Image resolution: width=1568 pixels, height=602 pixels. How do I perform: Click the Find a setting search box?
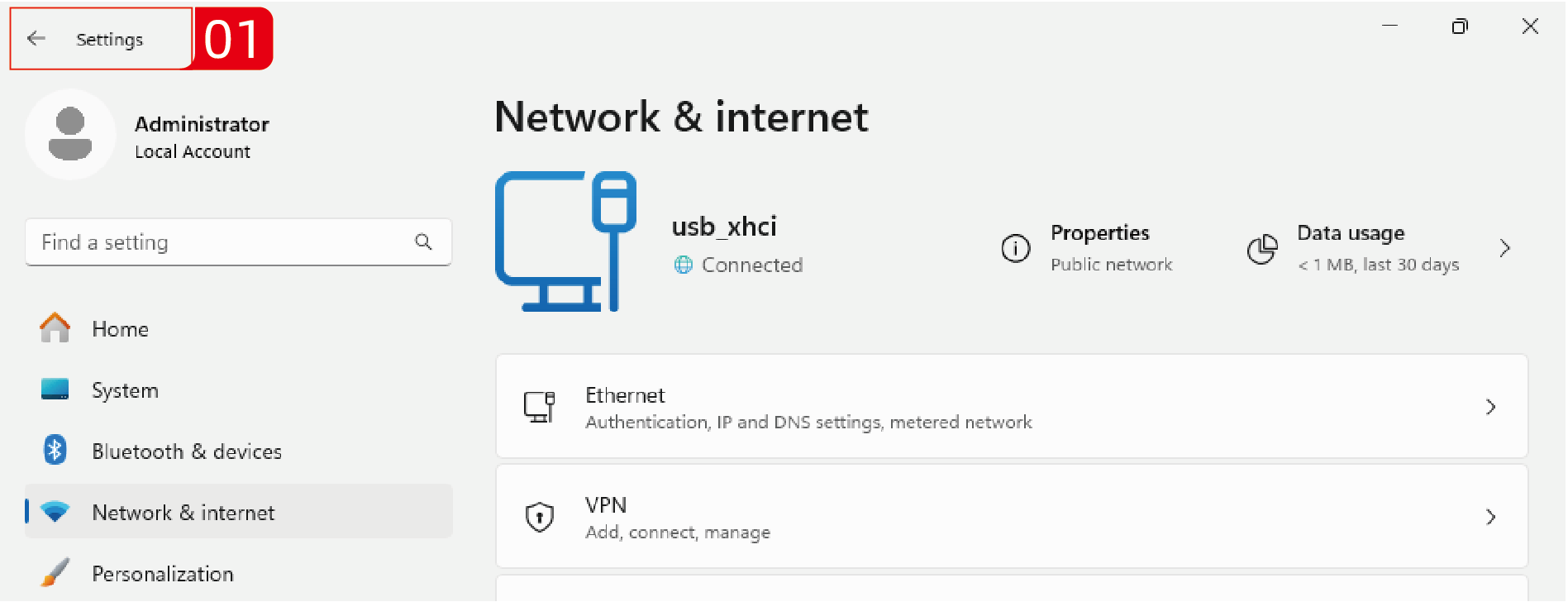point(223,242)
